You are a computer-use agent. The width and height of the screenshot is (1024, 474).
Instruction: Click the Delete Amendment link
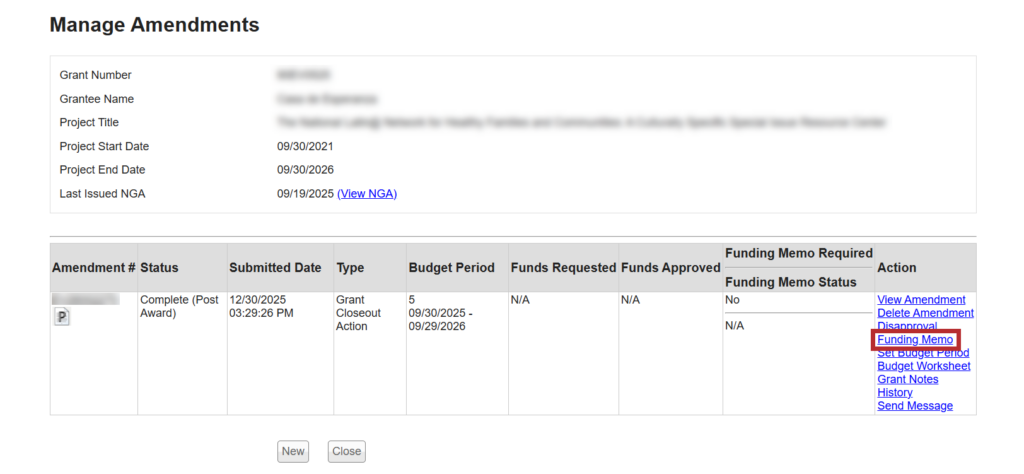click(925, 313)
